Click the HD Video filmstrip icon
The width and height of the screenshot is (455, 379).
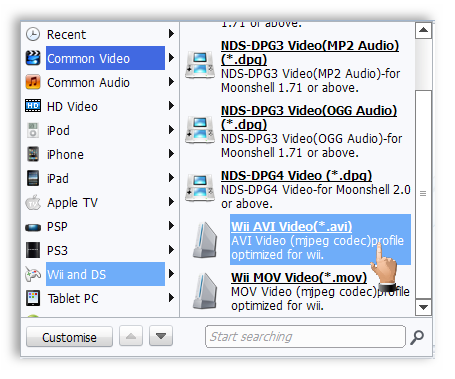[33, 106]
